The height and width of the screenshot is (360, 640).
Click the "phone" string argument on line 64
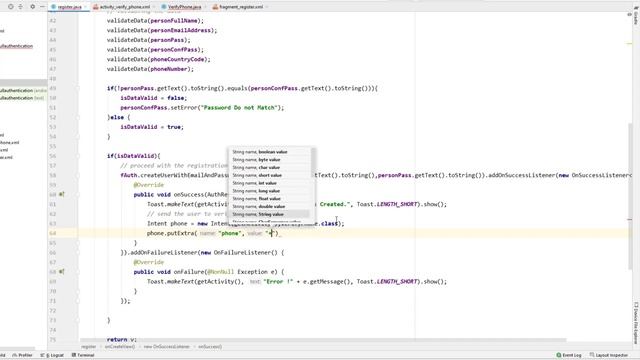229,233
